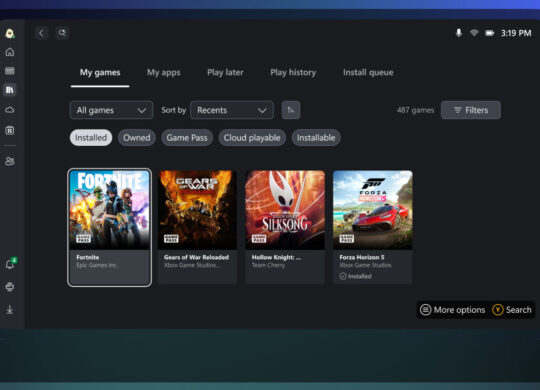The image size is (540, 390).
Task: Select the Hollow Knight Silksong card
Action: click(285, 227)
